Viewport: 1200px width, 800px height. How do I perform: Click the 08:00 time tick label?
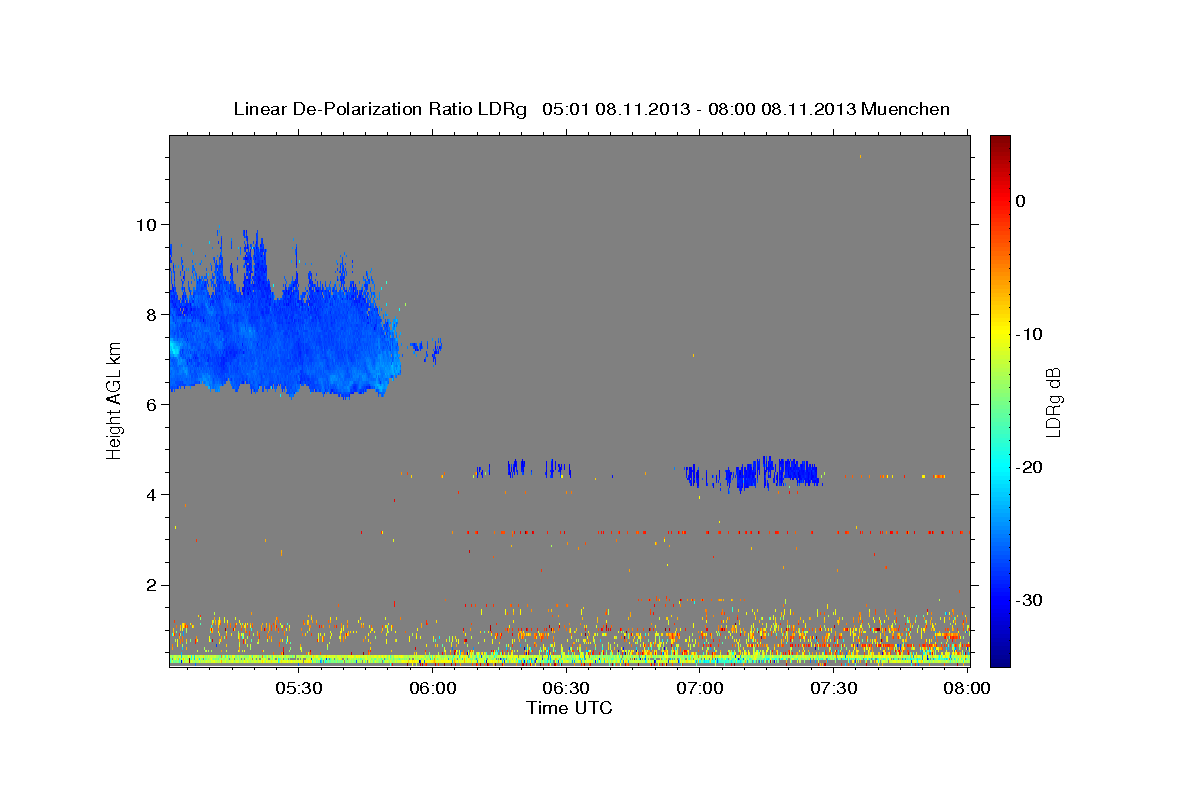(967, 688)
